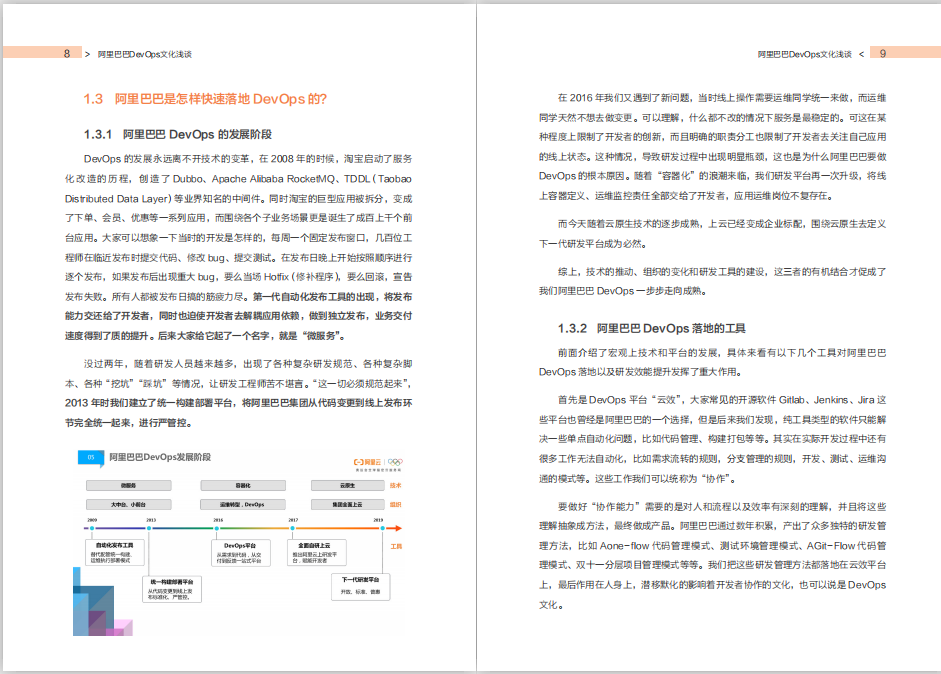Image resolution: width=941 pixels, height=674 pixels.
Task: Click the 自动化发布工具 card in the figure
Action: point(115,552)
